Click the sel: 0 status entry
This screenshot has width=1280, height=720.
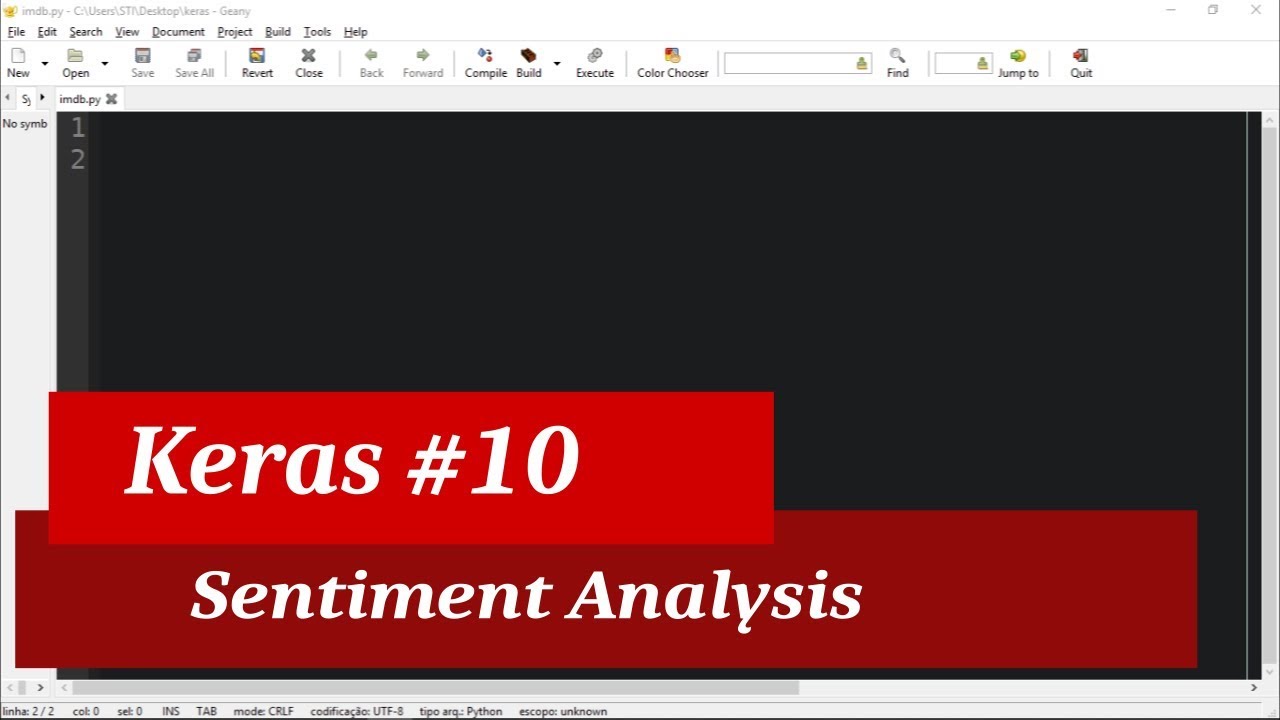tap(130, 711)
